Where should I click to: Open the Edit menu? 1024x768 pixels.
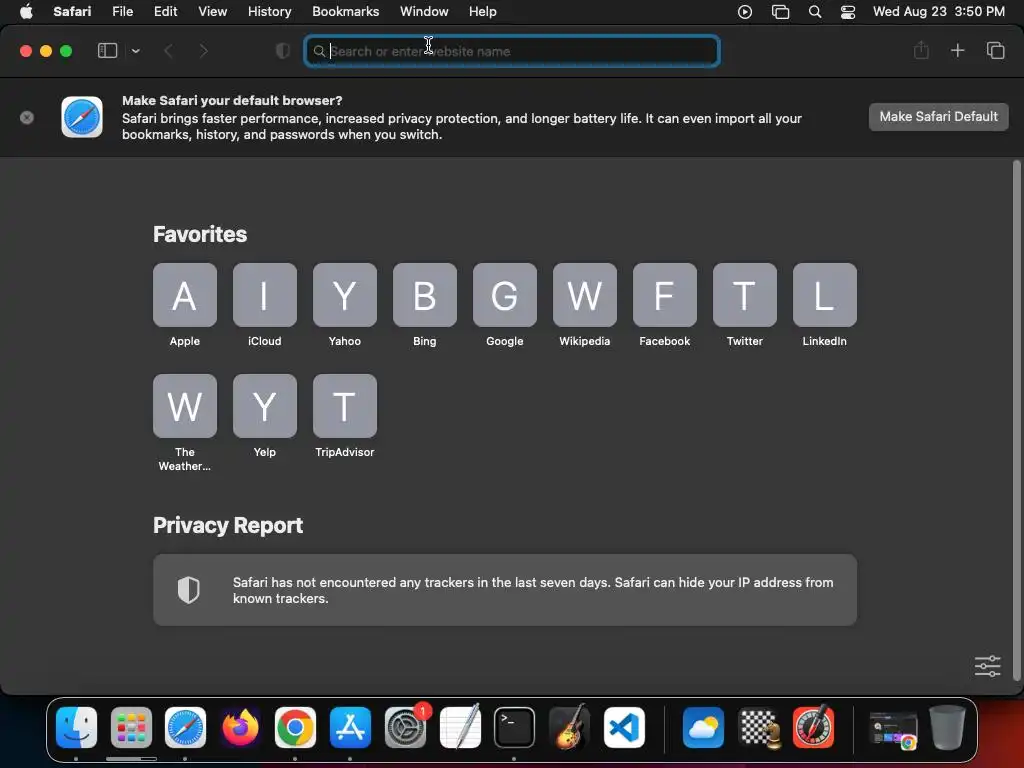[165, 12]
